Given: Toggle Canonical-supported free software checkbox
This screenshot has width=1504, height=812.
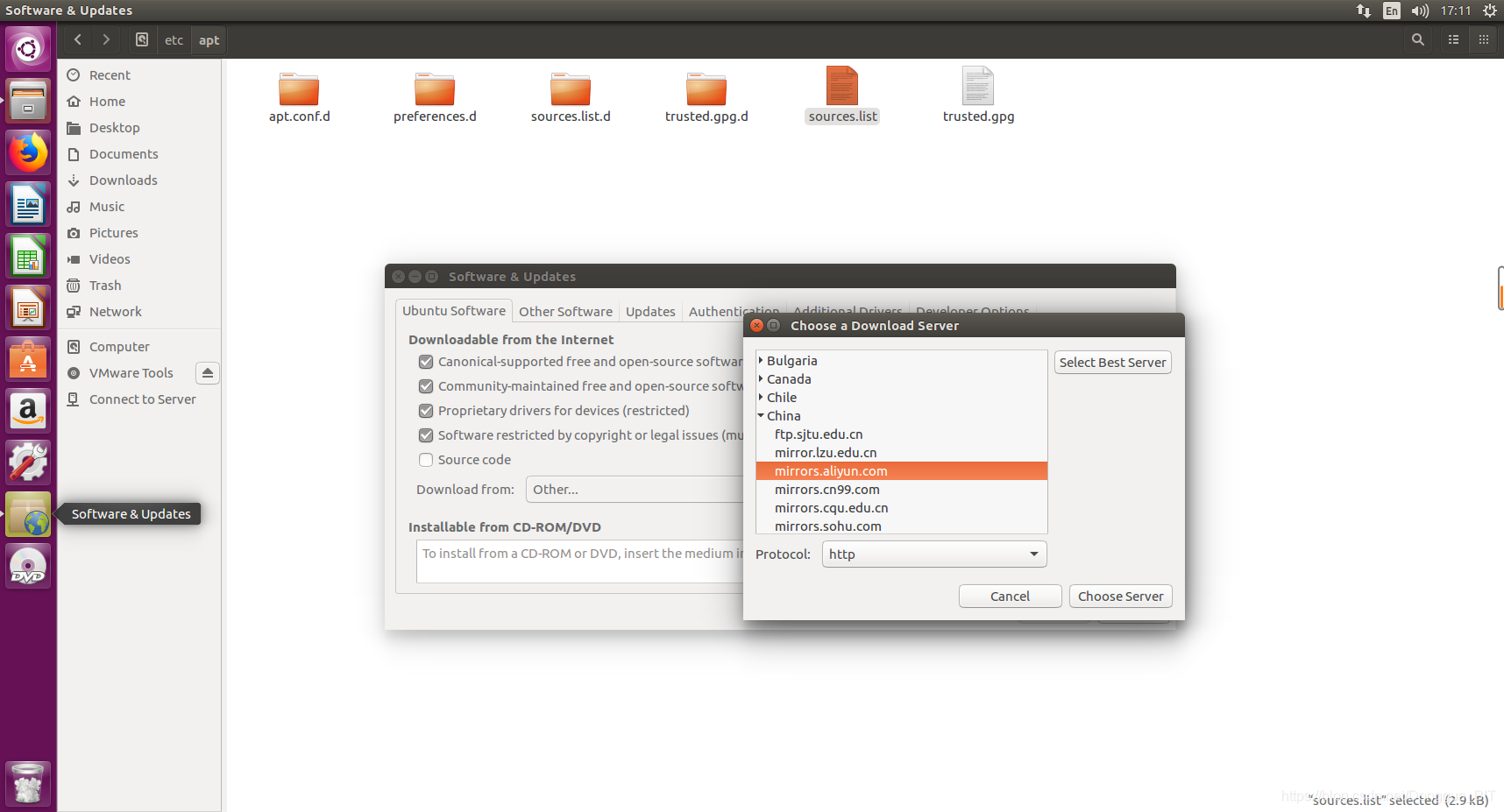Looking at the screenshot, I should [x=426, y=362].
